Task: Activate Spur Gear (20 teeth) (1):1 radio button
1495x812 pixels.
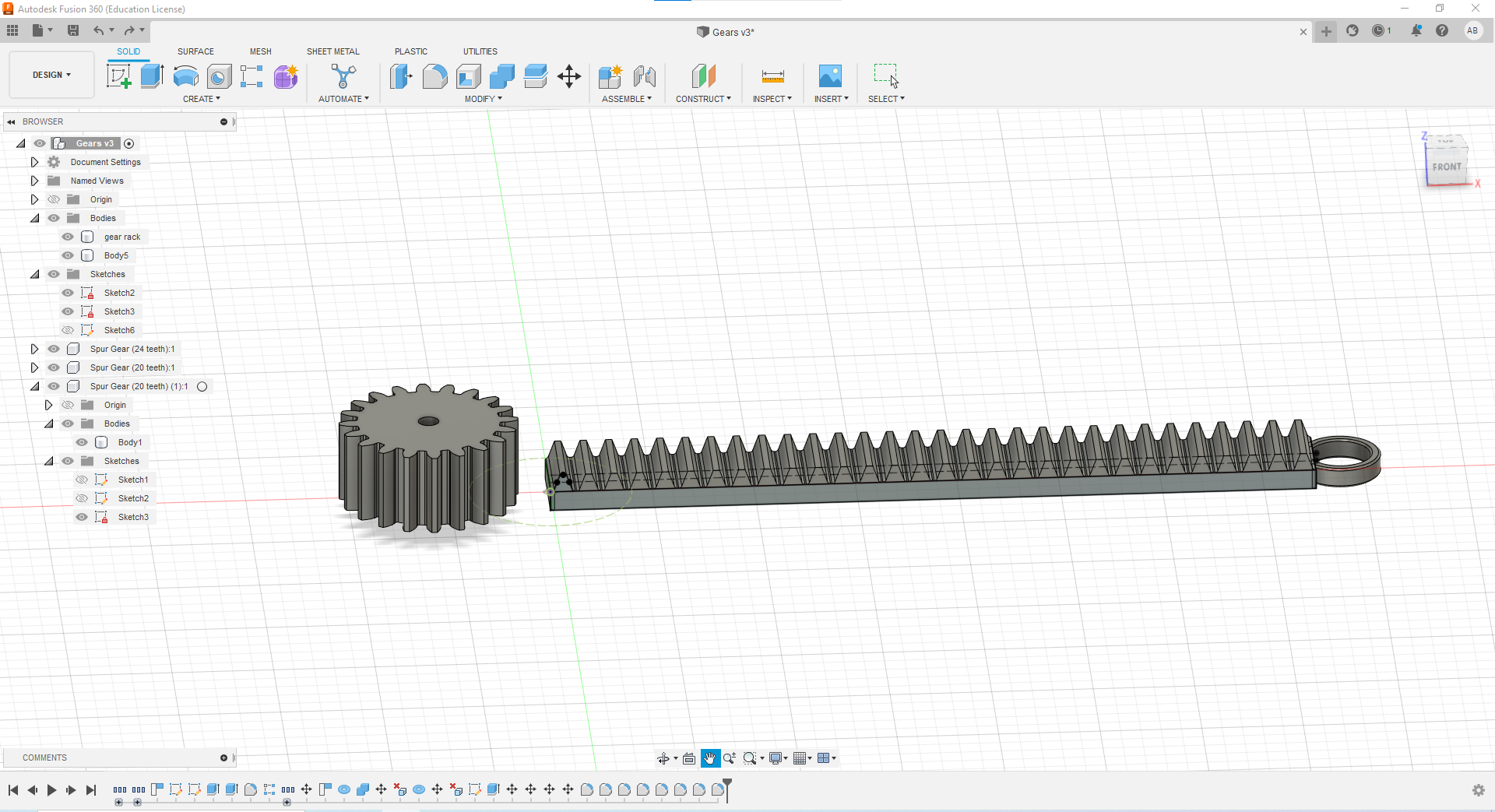Action: tap(202, 386)
